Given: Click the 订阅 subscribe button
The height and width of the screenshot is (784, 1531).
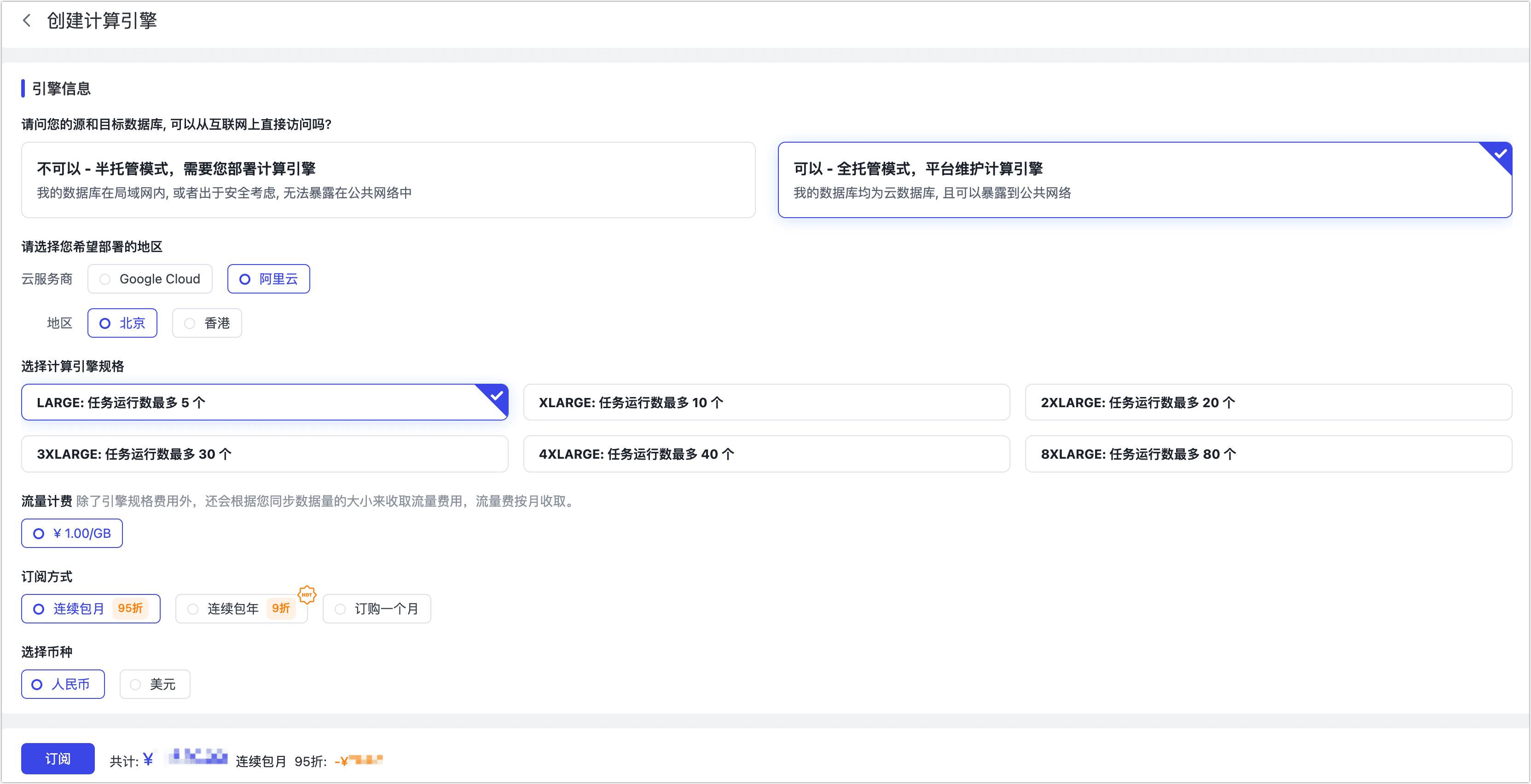Looking at the screenshot, I should click(57, 758).
